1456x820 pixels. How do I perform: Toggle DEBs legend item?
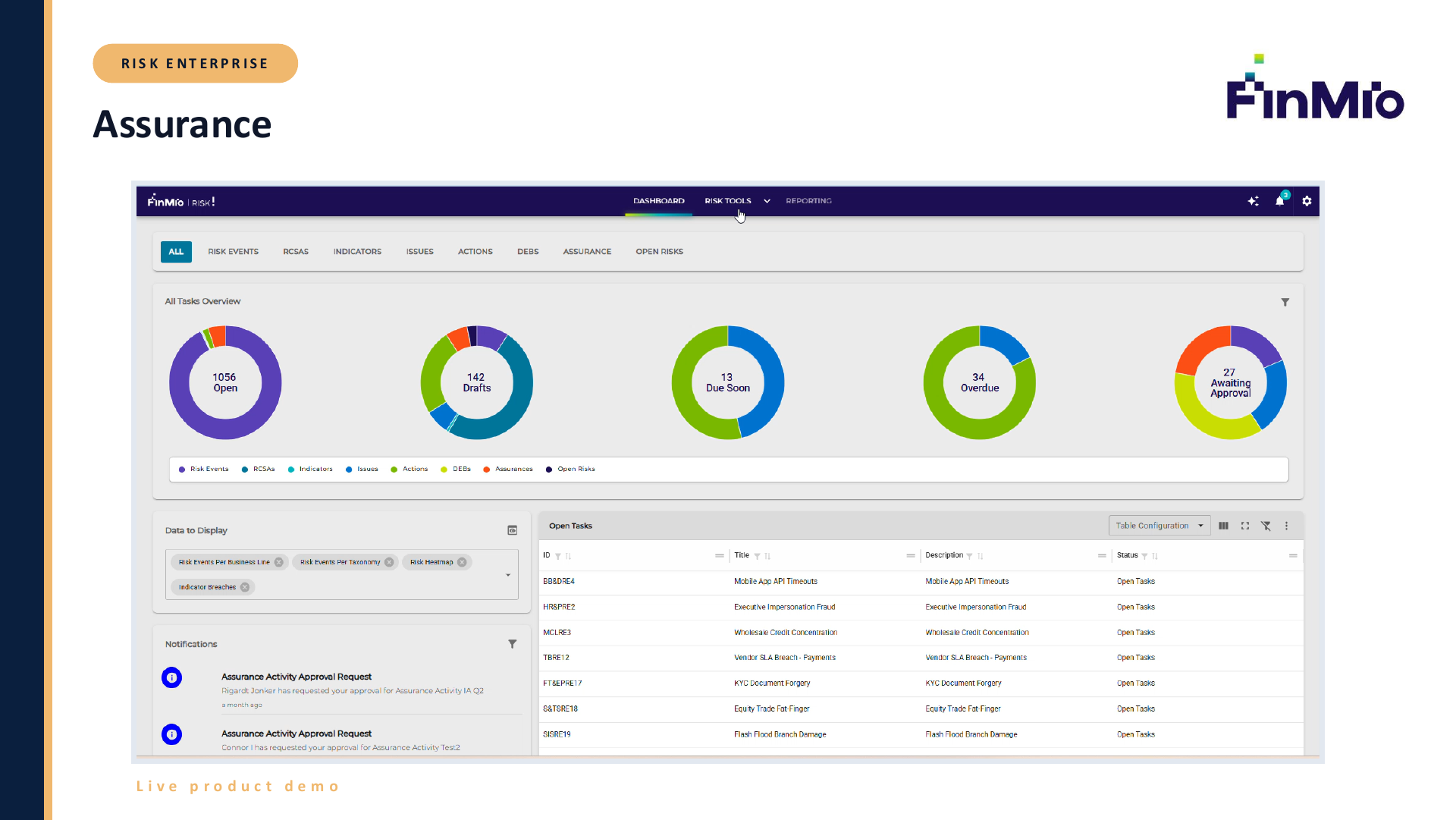pyautogui.click(x=456, y=470)
